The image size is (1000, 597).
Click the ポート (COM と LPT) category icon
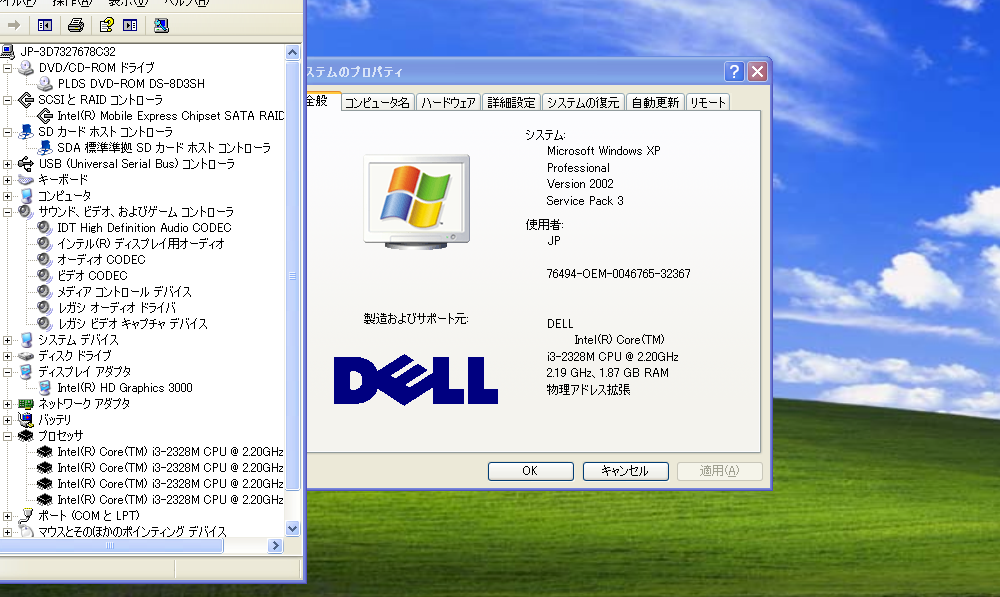[x=26, y=515]
